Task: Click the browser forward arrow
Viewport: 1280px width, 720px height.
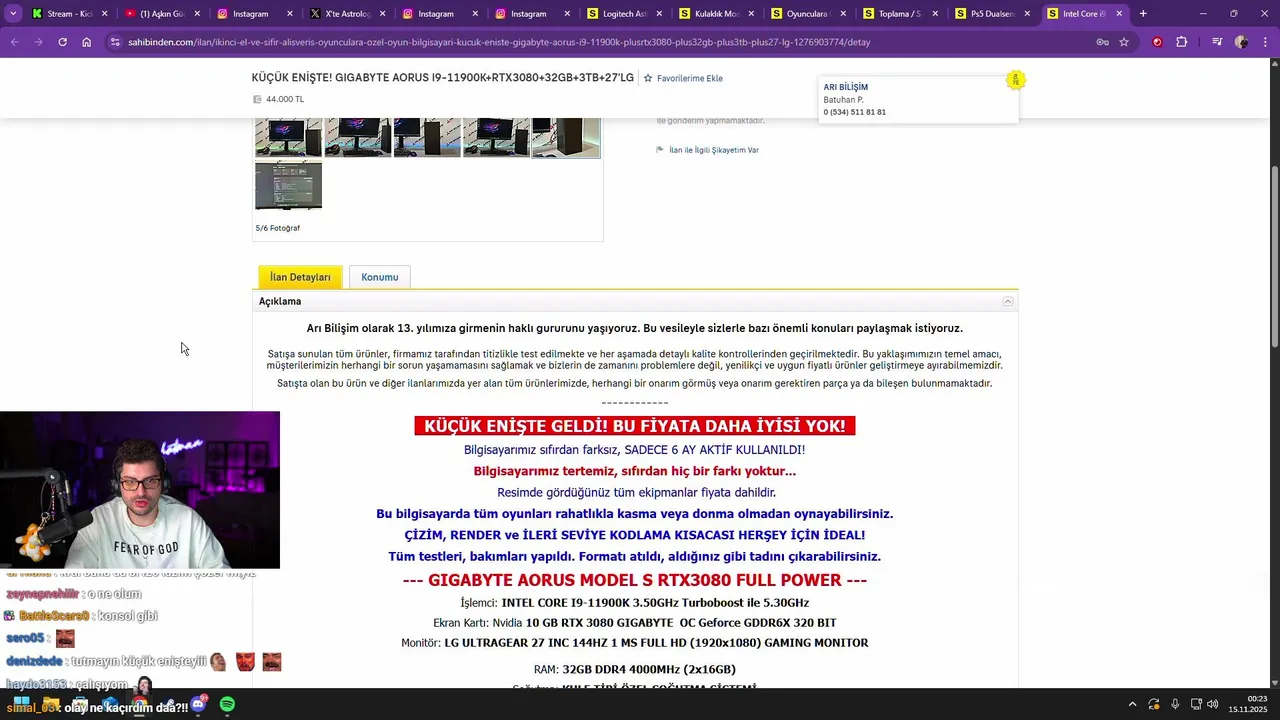Action: pyautogui.click(x=38, y=42)
